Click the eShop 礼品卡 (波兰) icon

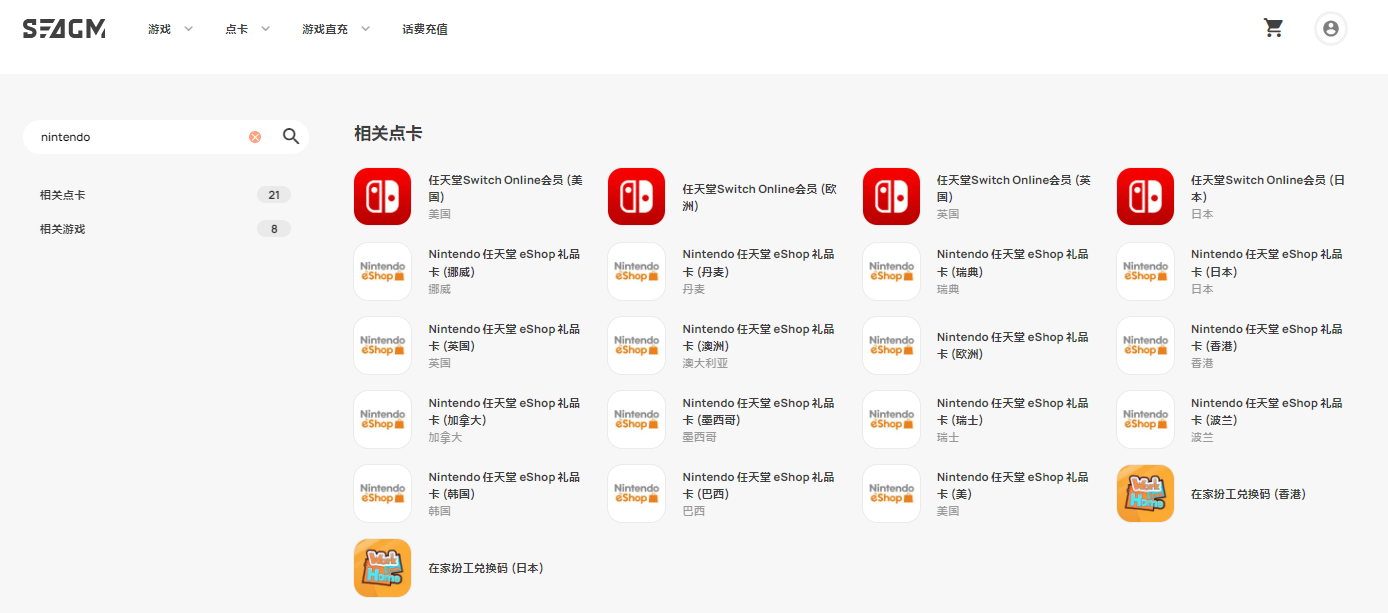click(1145, 419)
